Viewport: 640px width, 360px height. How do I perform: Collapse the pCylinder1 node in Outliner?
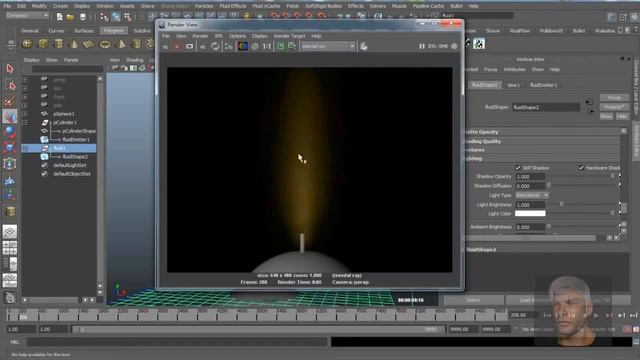[25, 122]
